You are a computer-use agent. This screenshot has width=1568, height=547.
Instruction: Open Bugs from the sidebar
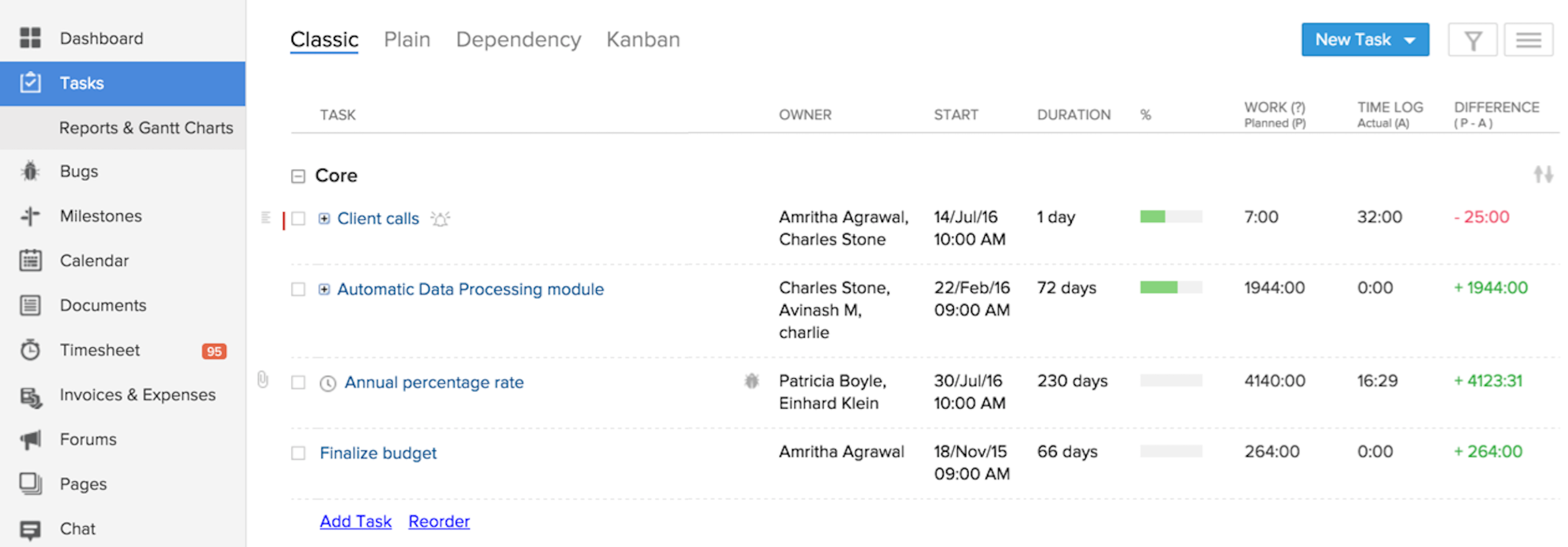(x=79, y=171)
